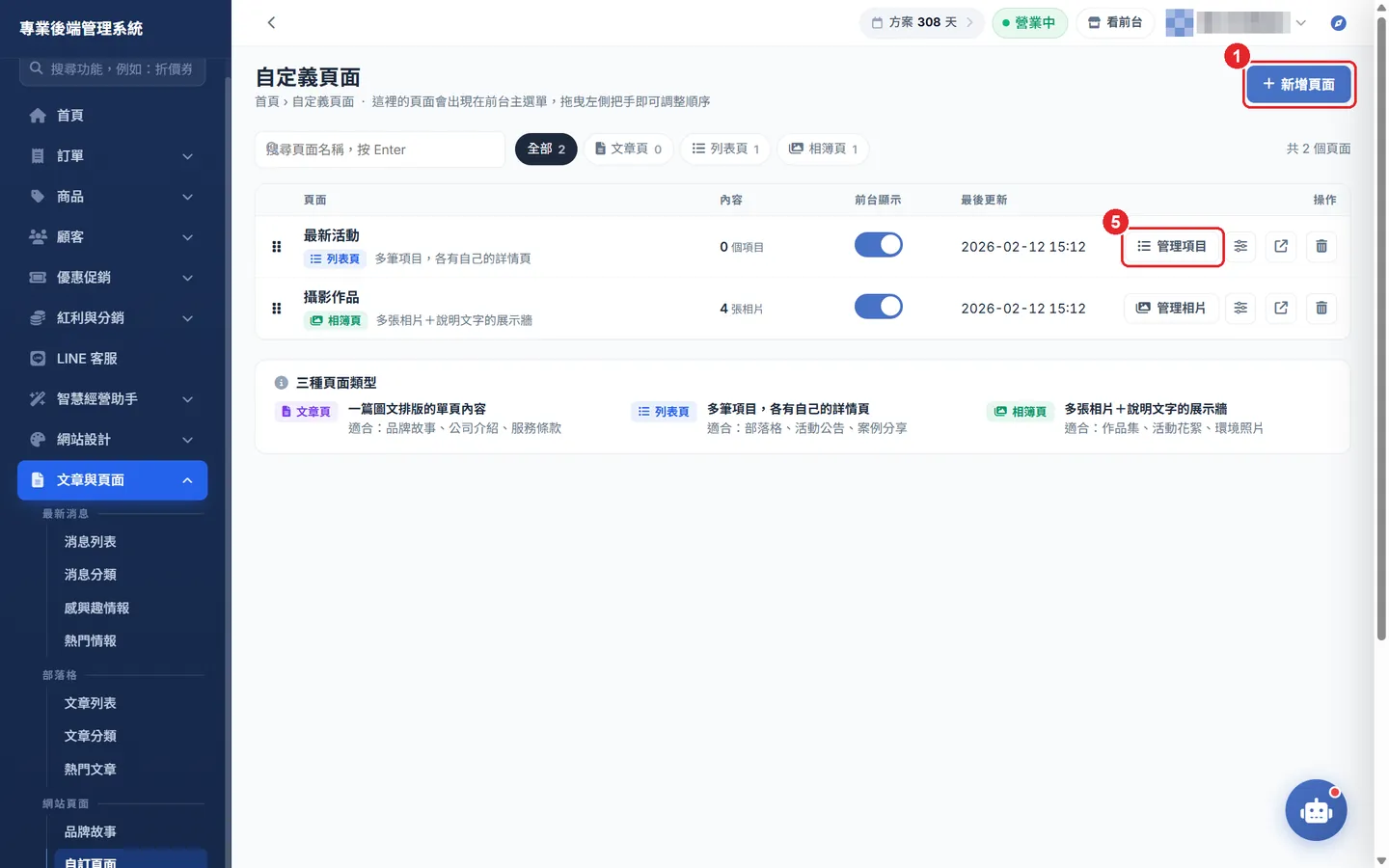The height and width of the screenshot is (868, 1389).
Task: Expand the 紅利與分銷 sidebar menu
Action: click(x=113, y=318)
